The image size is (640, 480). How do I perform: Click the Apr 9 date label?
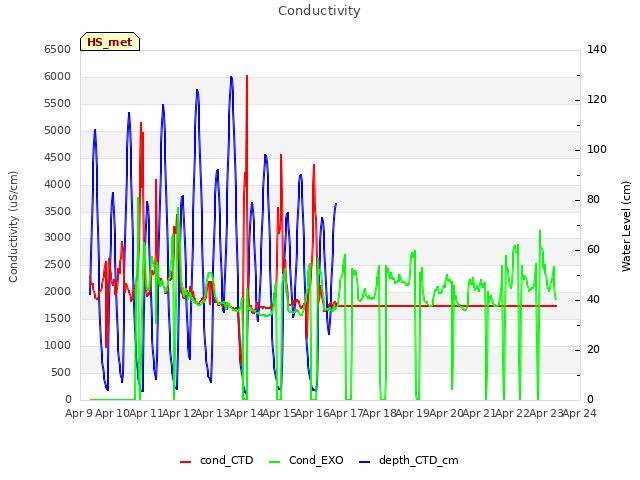[x=79, y=413]
